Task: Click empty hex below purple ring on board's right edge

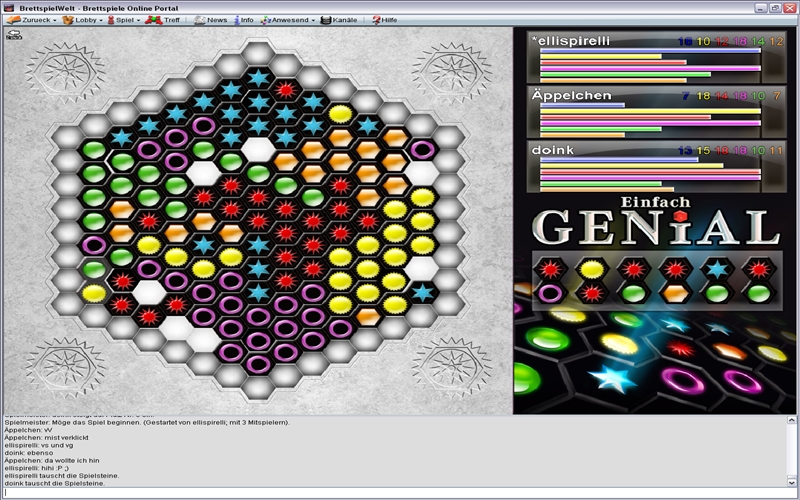Action: pos(422,173)
